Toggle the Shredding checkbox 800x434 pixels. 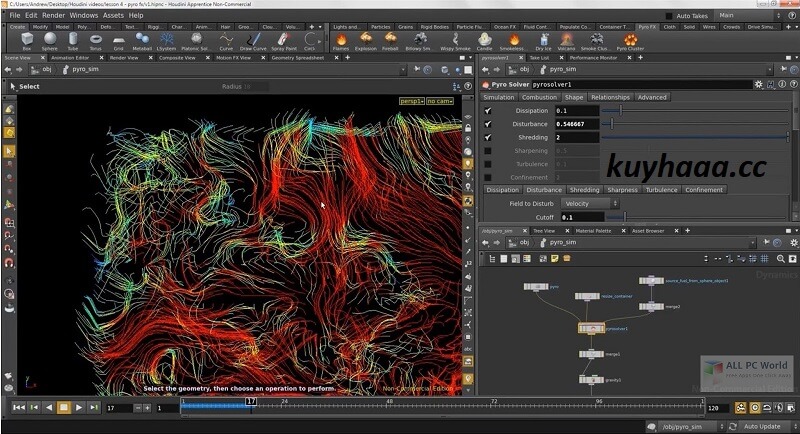(x=488, y=137)
